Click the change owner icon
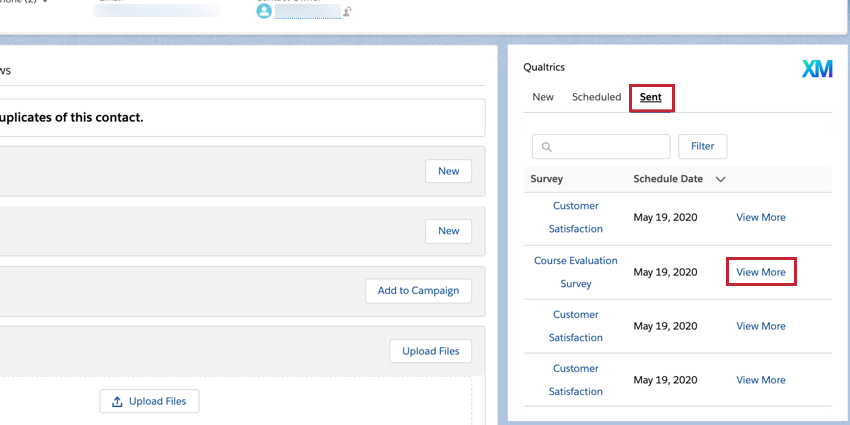This screenshot has height=425, width=850. [347, 11]
